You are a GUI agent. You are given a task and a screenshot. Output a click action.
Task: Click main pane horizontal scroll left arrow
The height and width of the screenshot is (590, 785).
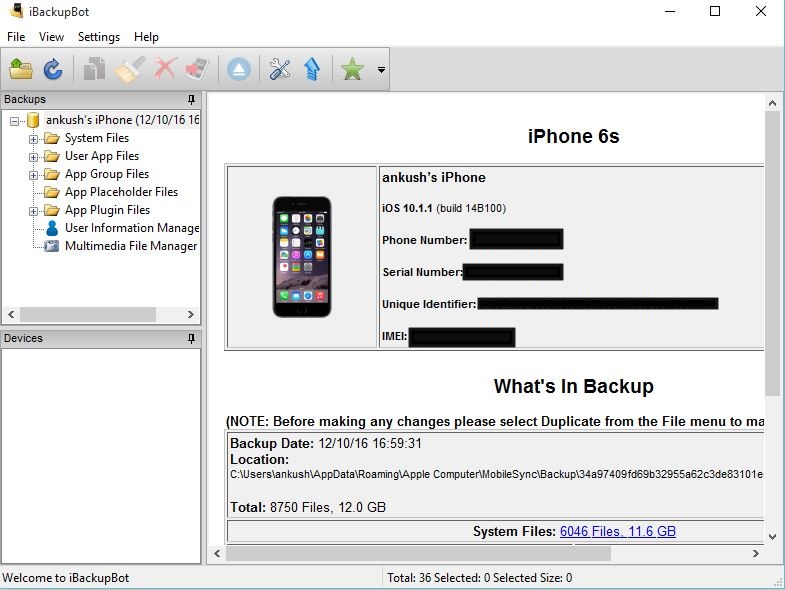point(217,553)
